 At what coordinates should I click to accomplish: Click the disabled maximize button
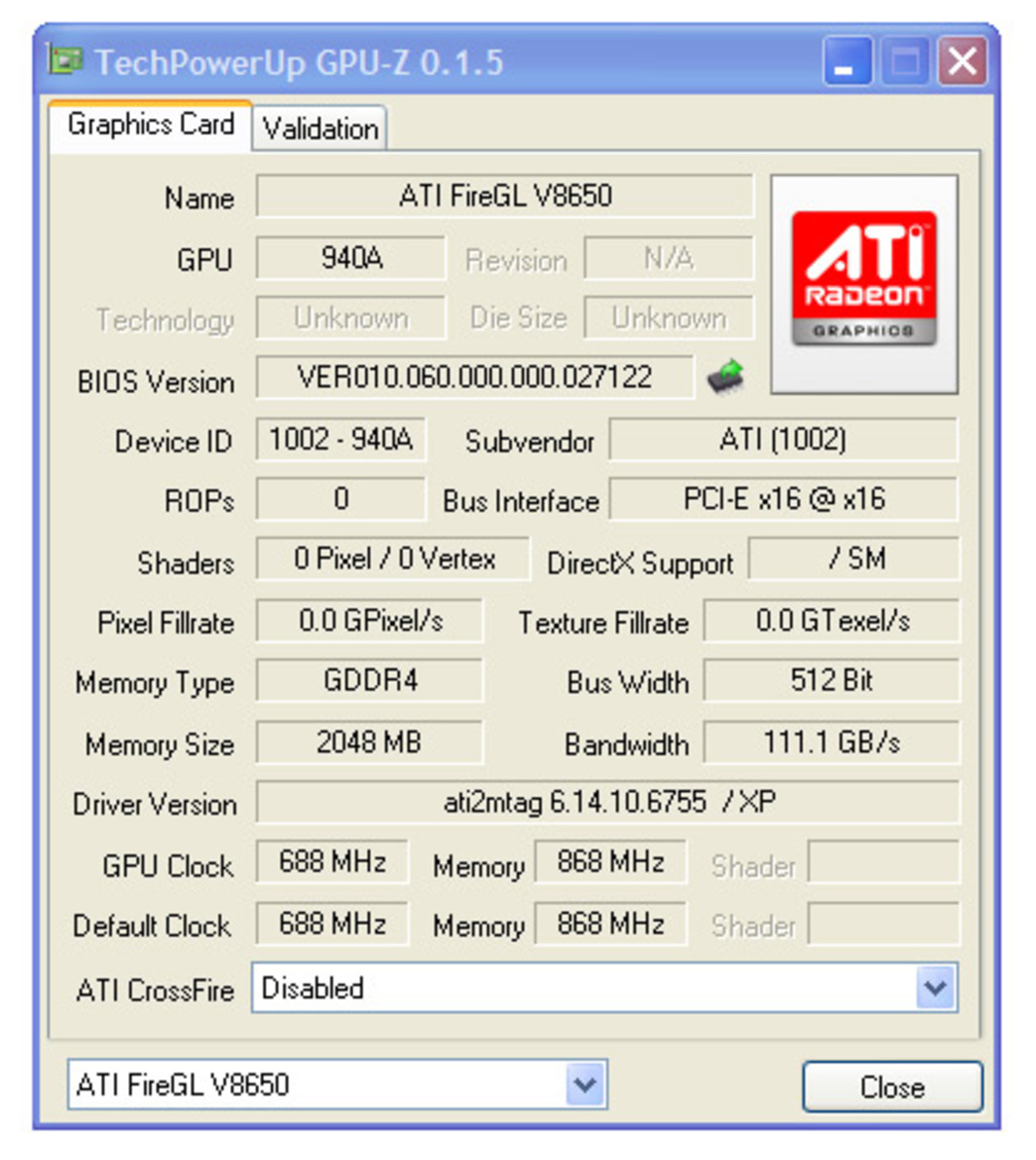point(904,61)
